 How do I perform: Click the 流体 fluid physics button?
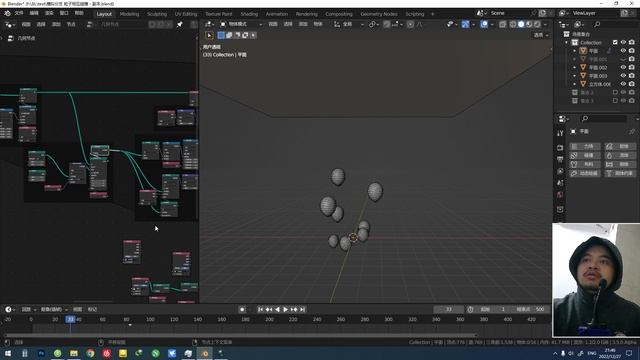click(x=620, y=155)
